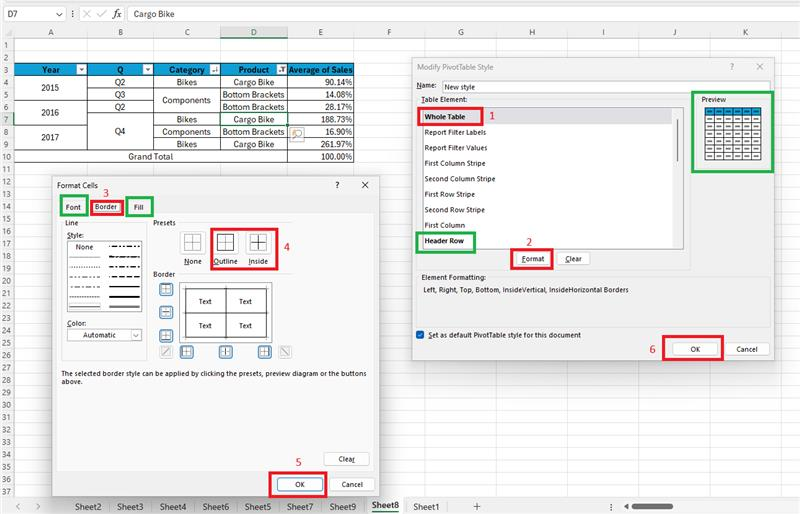
Task: Click Cancel in Modify PivotTable Style dialog
Action: tap(746, 349)
